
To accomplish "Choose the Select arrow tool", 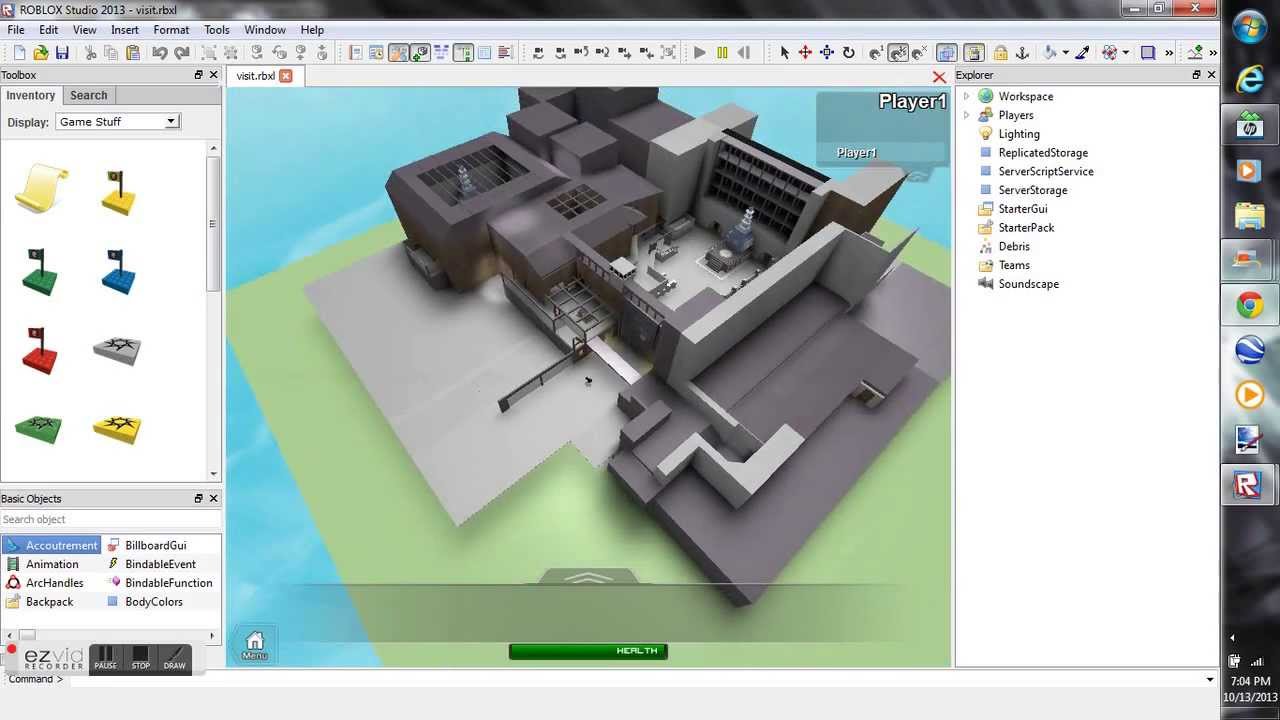I will coord(784,53).
